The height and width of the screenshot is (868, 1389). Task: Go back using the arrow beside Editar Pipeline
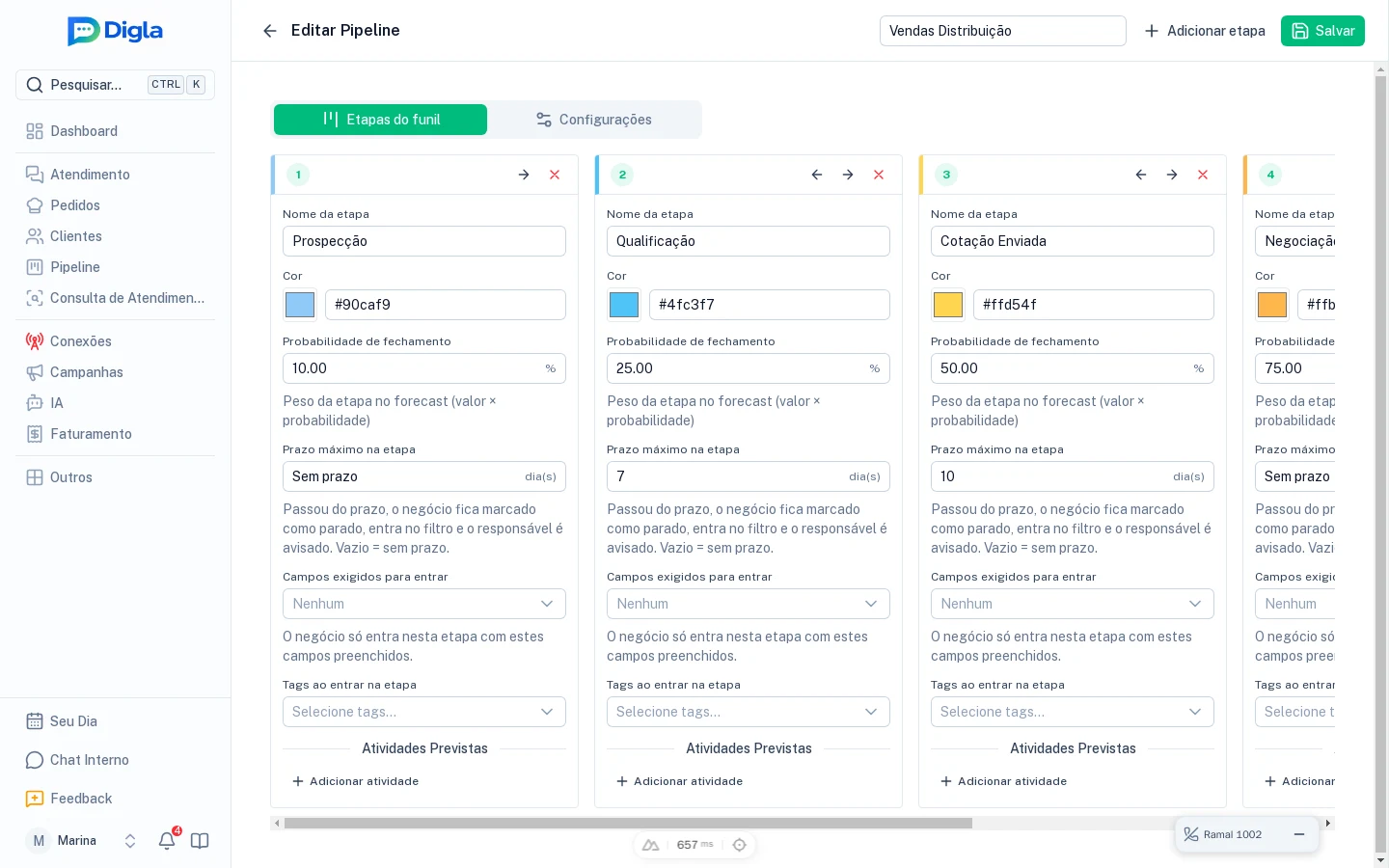pyautogui.click(x=270, y=31)
